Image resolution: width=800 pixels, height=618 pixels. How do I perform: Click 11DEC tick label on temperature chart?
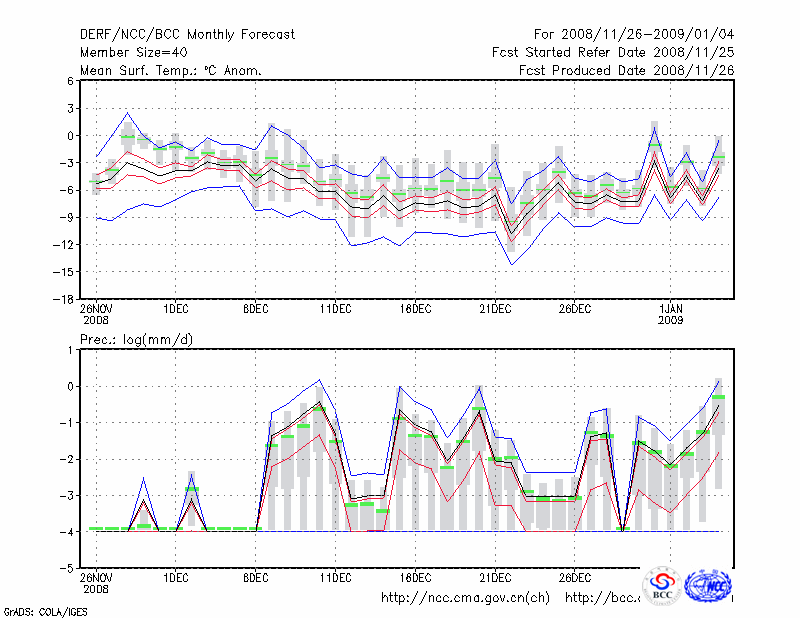point(335,308)
